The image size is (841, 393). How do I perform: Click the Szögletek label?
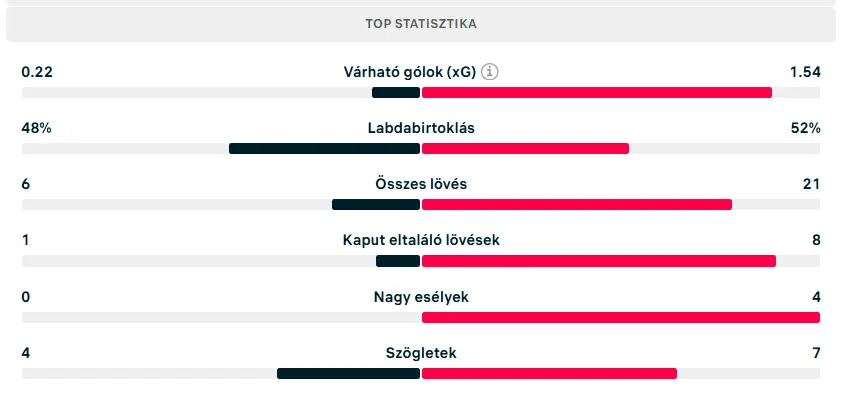[x=421, y=353]
